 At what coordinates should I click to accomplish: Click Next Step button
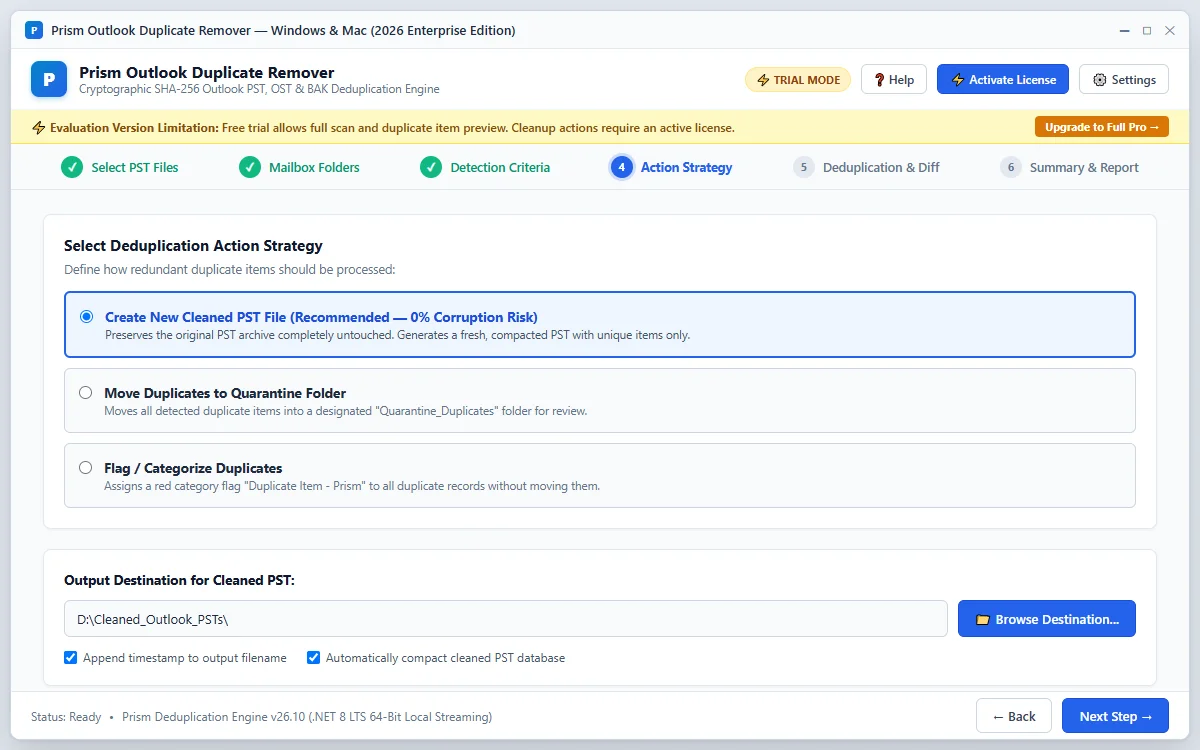click(x=1116, y=716)
